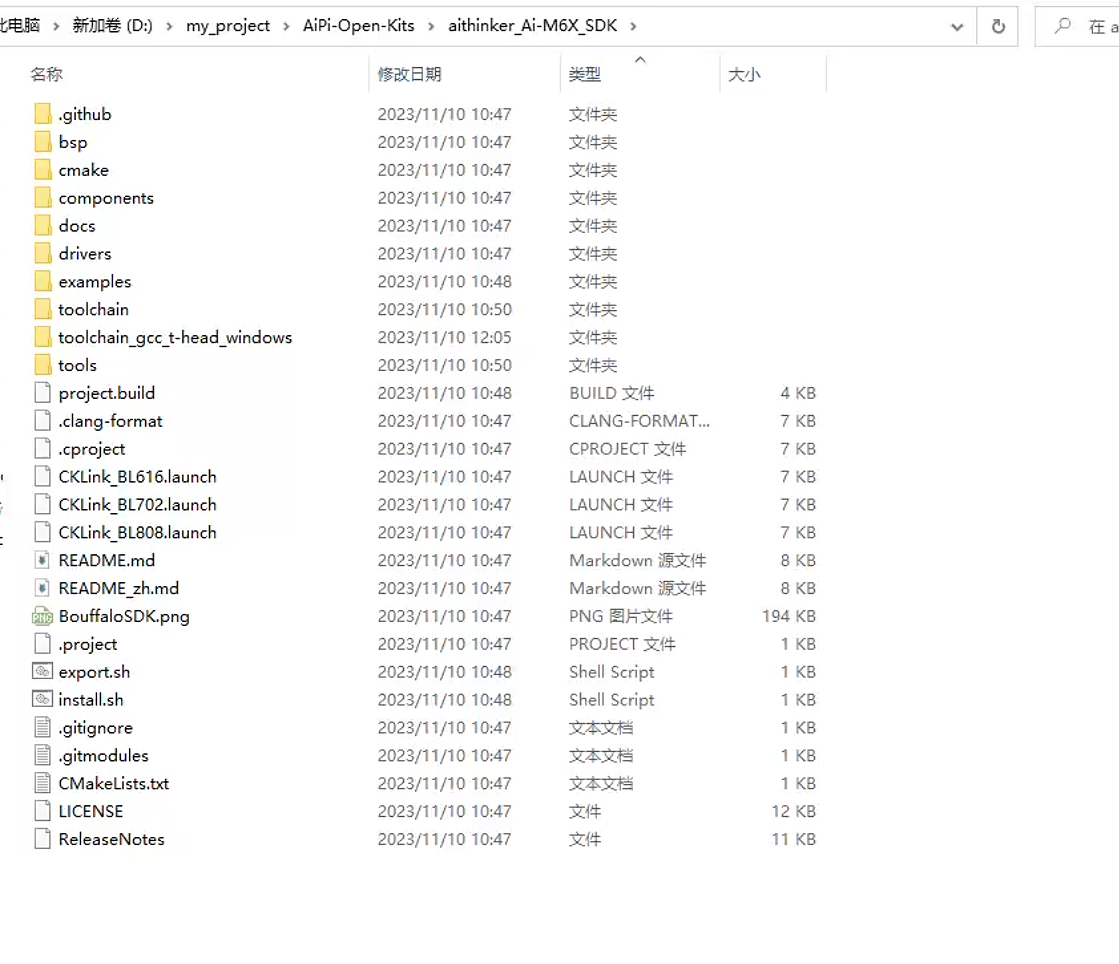
Task: Select the BouffaloSDK.png image file icon
Action: [x=42, y=616]
